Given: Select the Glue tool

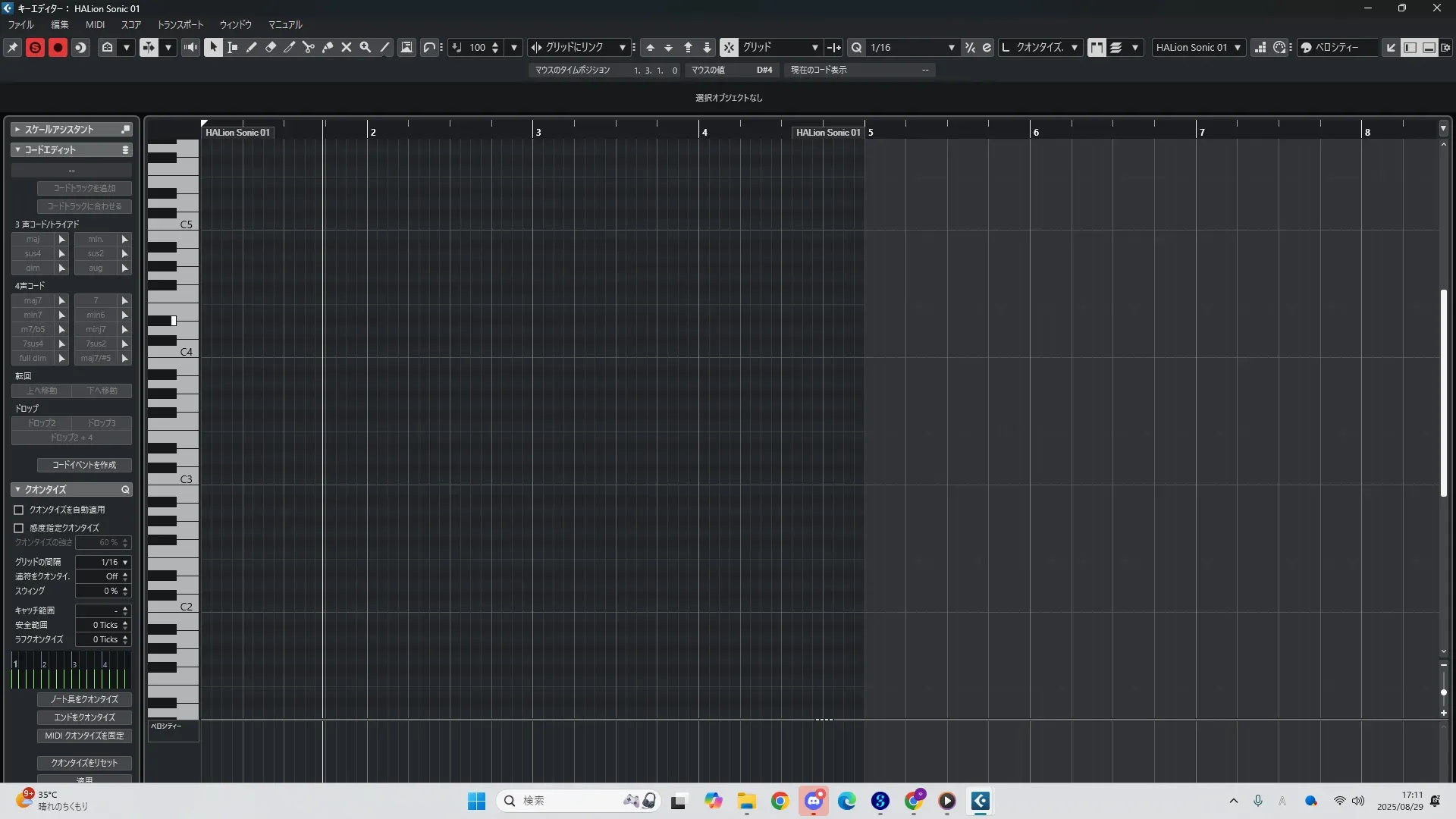Looking at the screenshot, I should click(328, 47).
